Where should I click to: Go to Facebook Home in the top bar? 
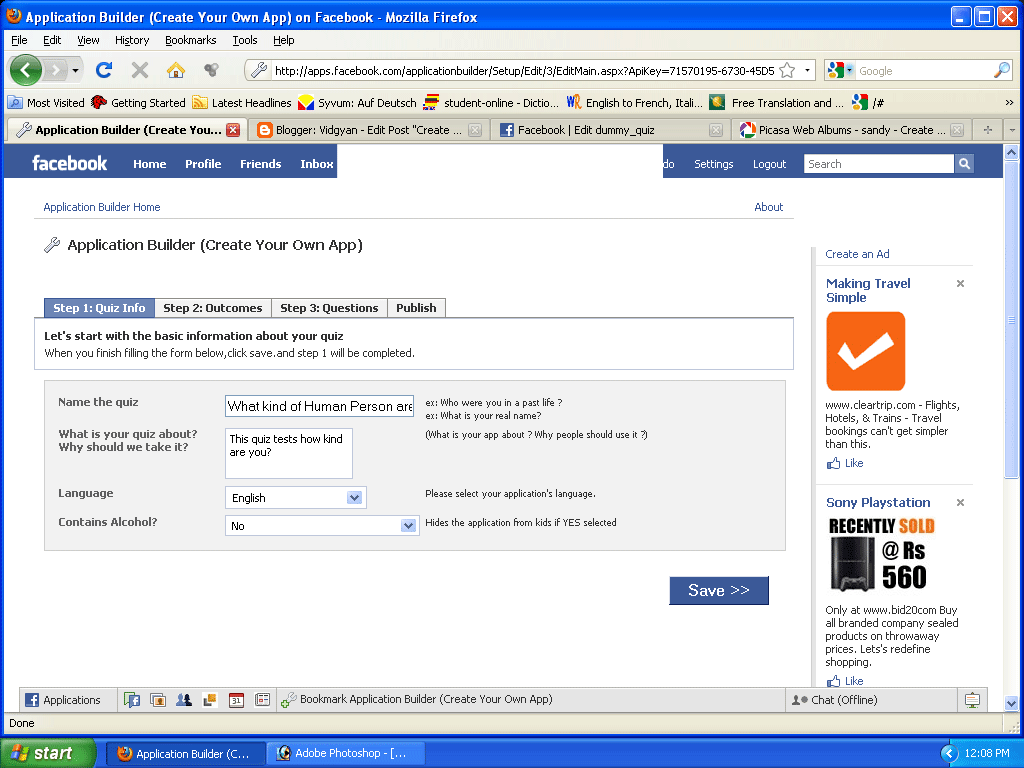pyautogui.click(x=150, y=164)
